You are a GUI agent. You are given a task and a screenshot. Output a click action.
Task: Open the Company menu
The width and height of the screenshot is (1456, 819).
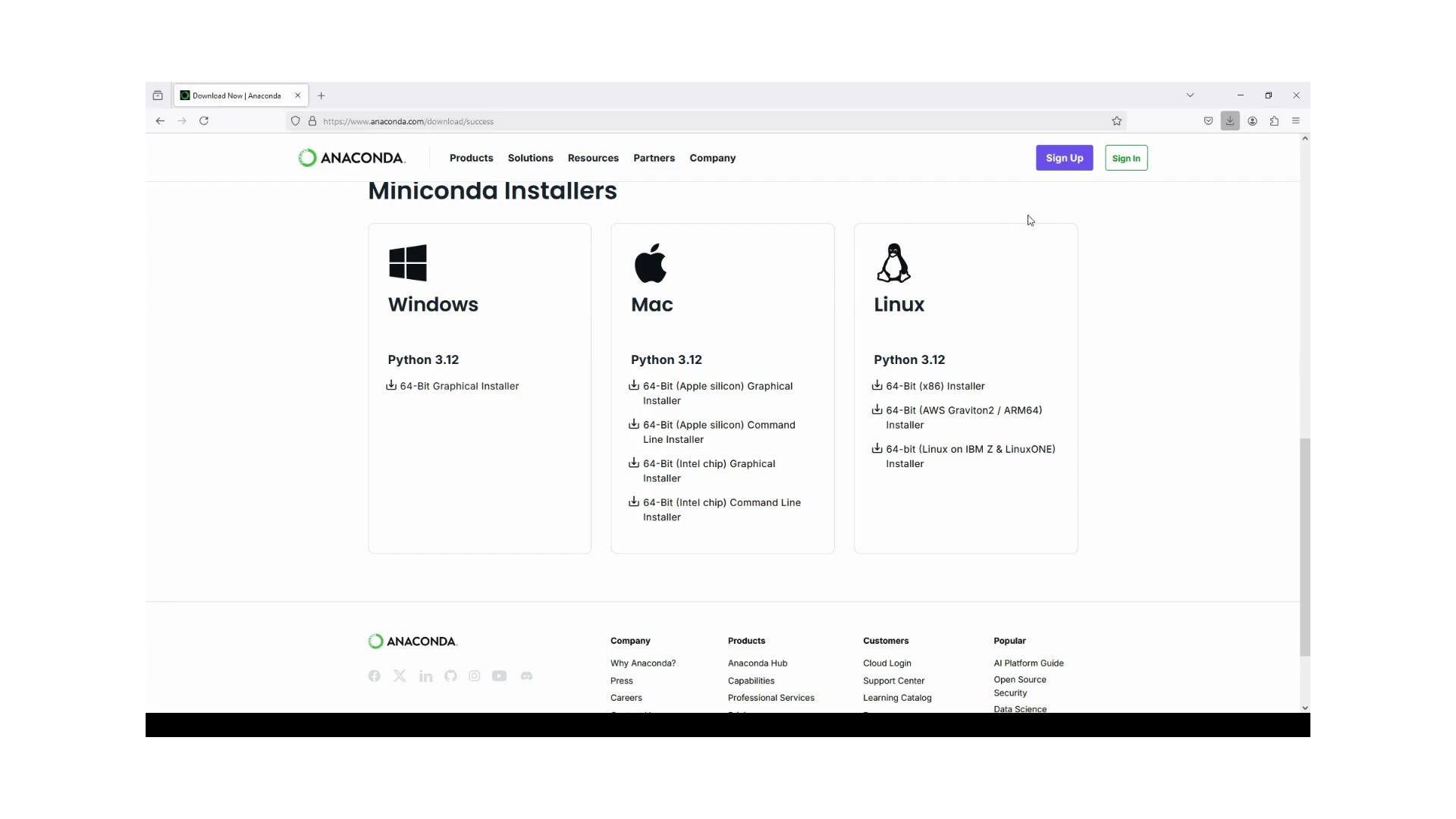(712, 158)
